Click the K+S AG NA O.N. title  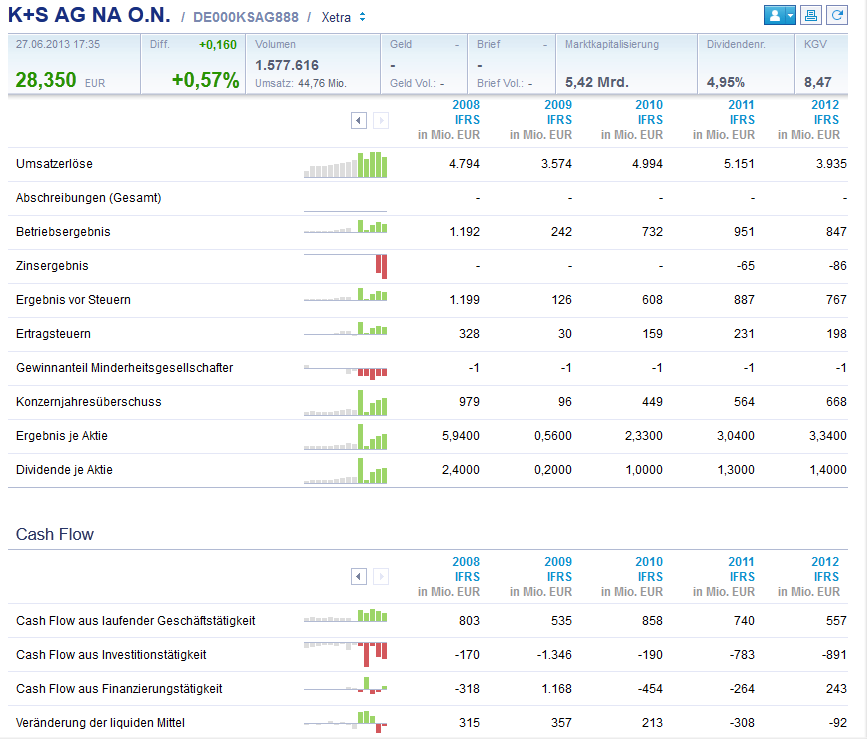coord(89,15)
